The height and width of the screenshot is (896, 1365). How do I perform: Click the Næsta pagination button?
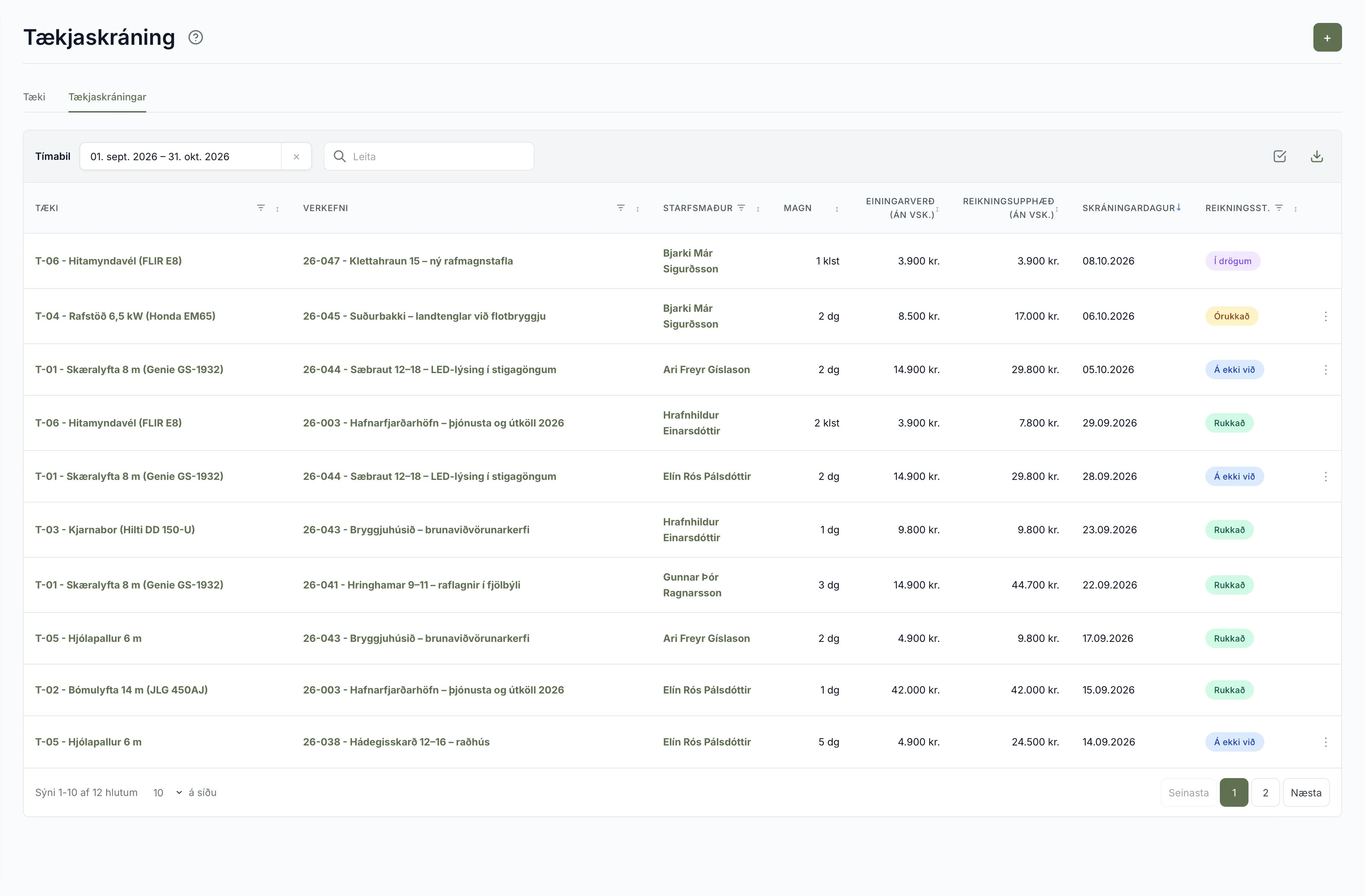[1306, 792]
